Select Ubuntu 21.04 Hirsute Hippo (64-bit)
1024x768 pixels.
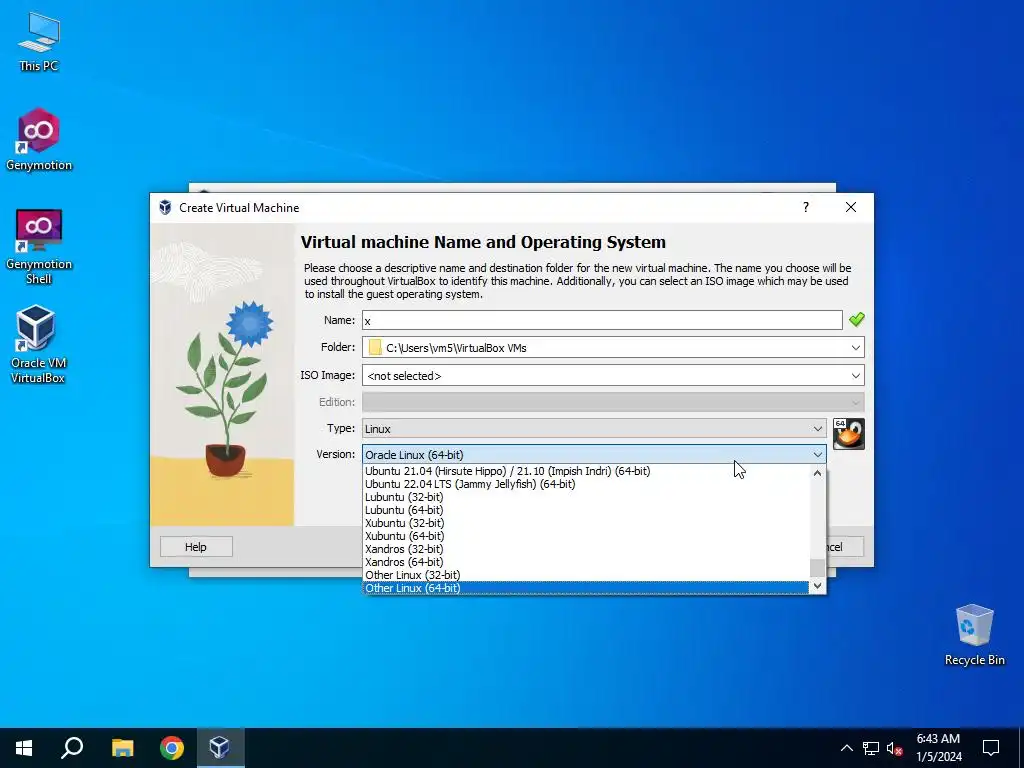click(586, 471)
